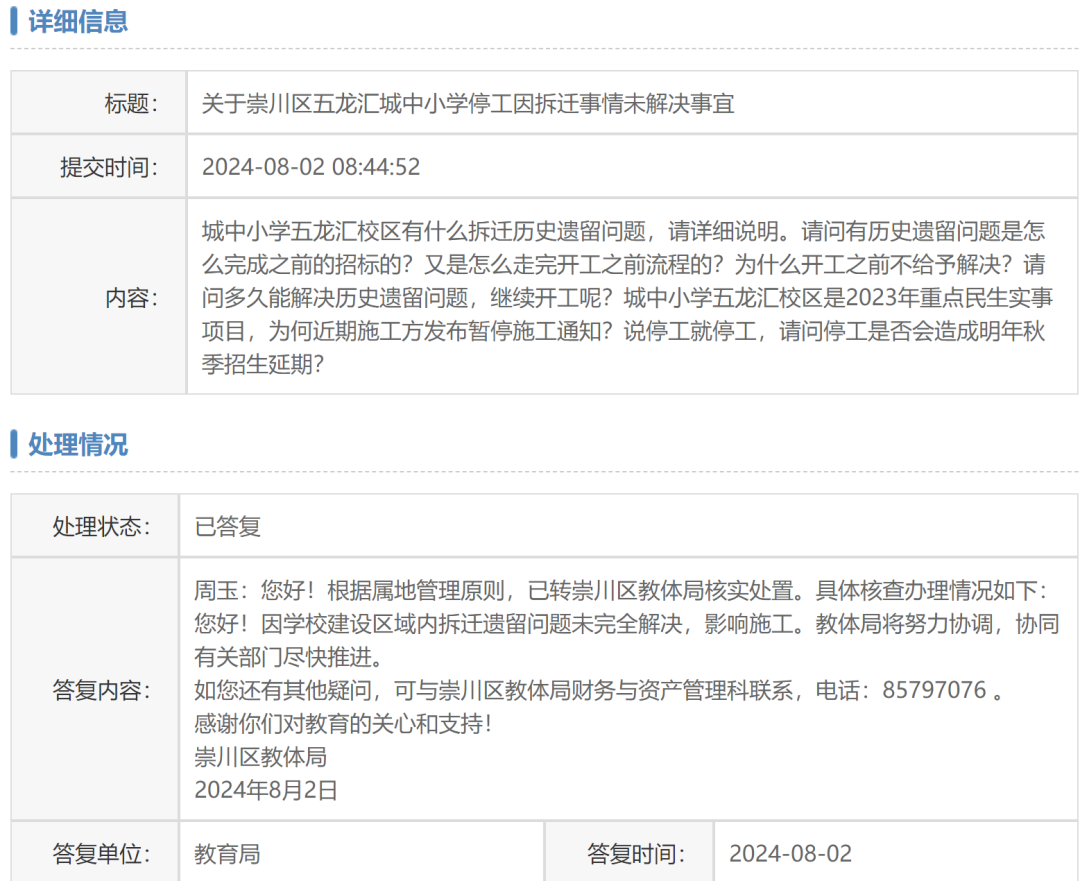Click the blue bar beside 详细信息
The width and height of the screenshot is (1080, 881).
tap(14, 21)
